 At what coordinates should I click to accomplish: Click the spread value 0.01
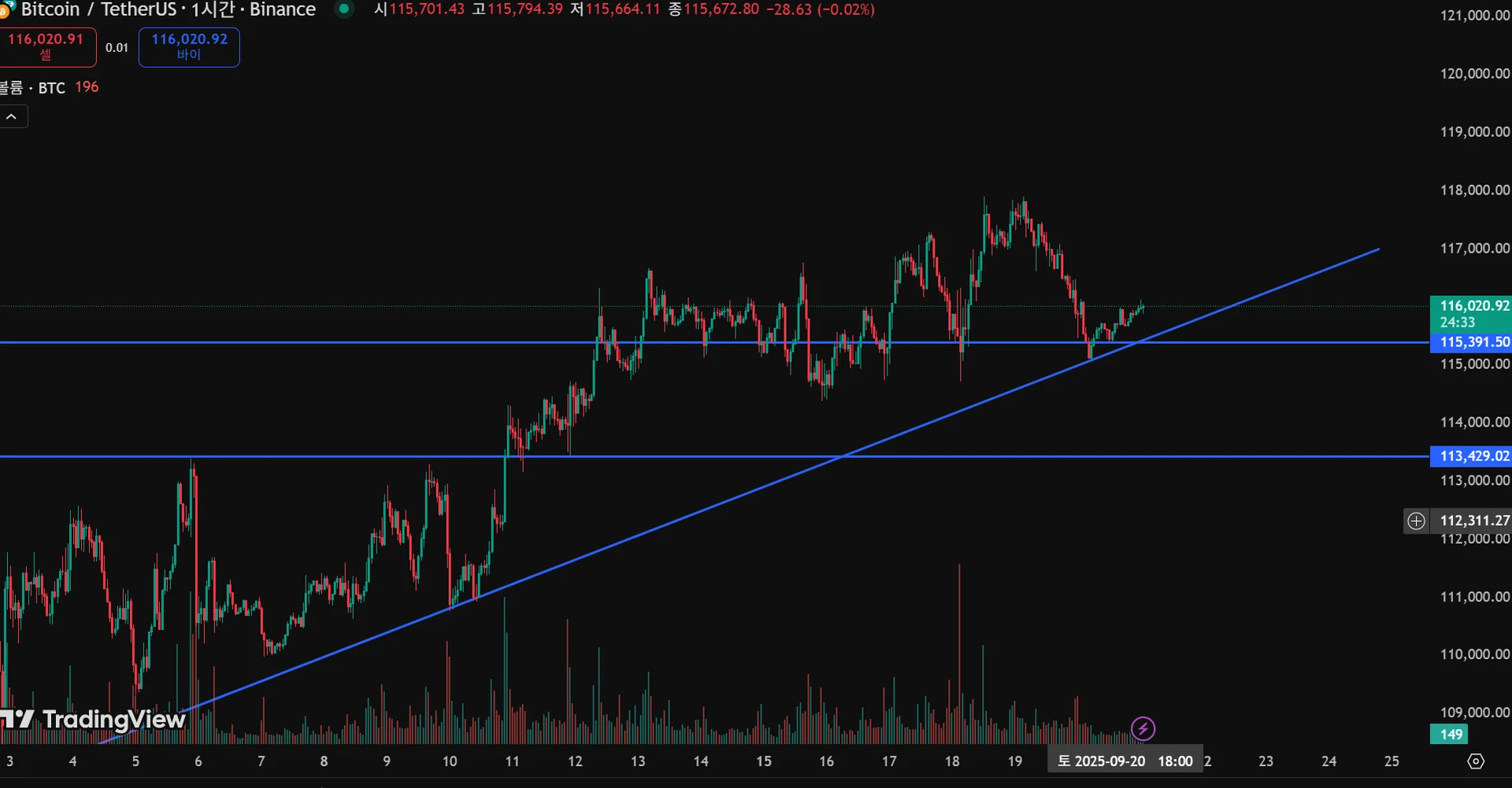[117, 47]
